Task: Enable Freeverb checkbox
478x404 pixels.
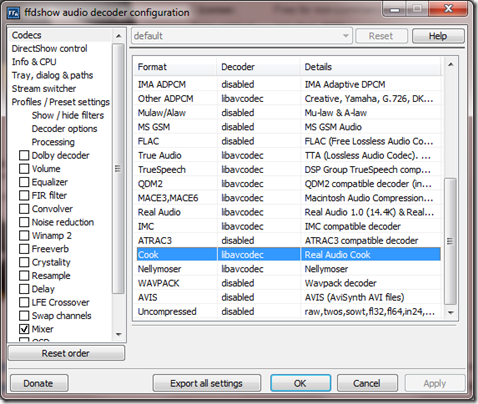Action: pyautogui.click(x=24, y=249)
